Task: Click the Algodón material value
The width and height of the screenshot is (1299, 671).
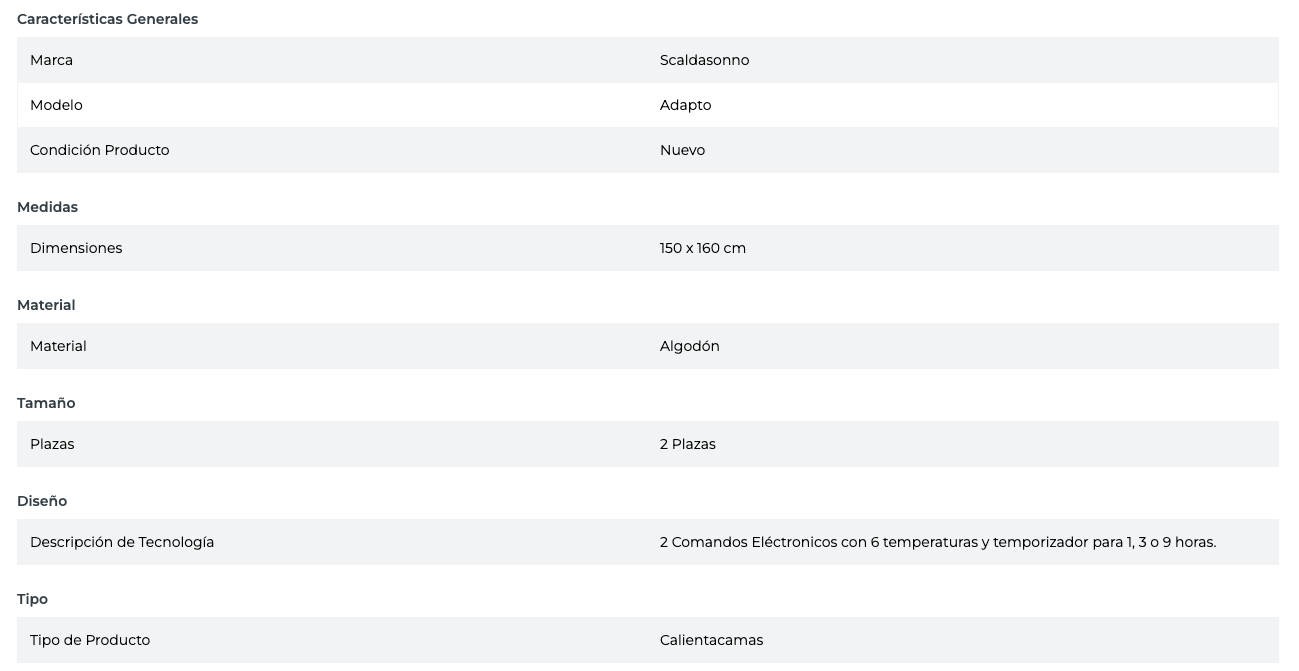Action: [x=689, y=346]
